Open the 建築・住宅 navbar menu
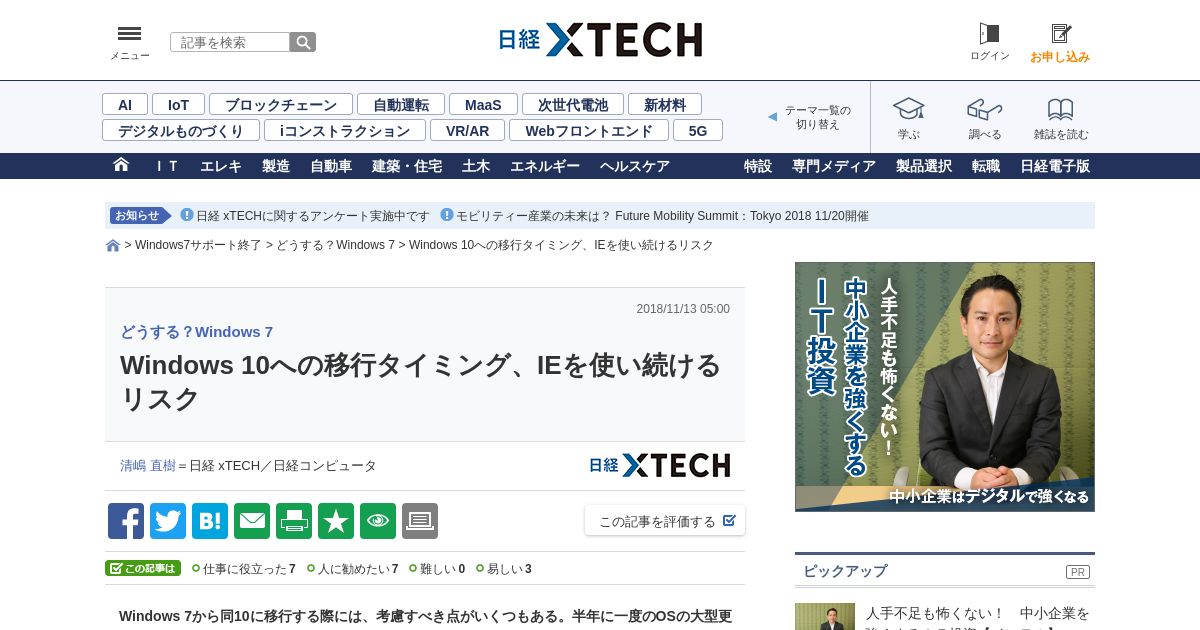The width and height of the screenshot is (1200, 630). [x=407, y=166]
